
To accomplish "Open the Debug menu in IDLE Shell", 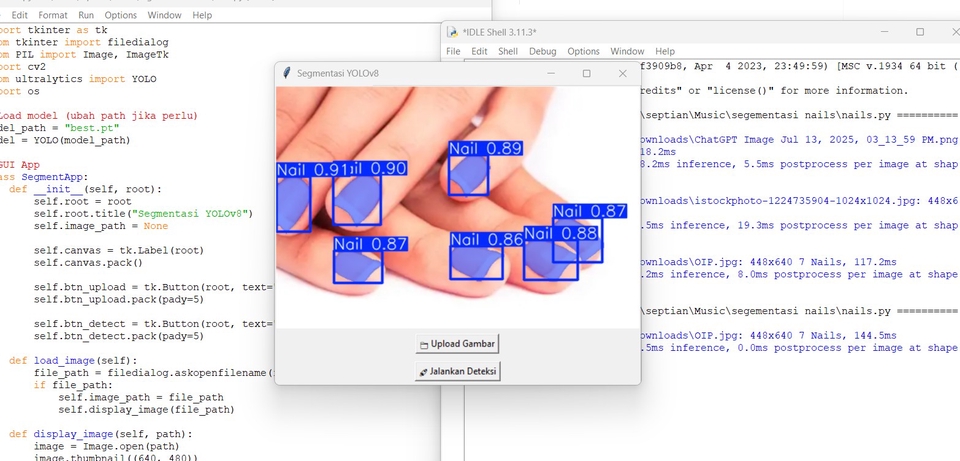I will [x=542, y=51].
